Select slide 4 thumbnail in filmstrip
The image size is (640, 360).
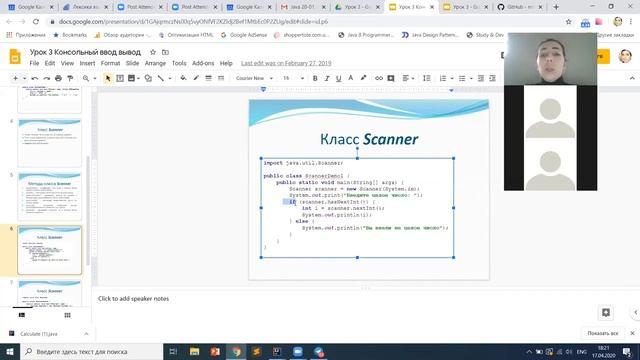pos(49,143)
